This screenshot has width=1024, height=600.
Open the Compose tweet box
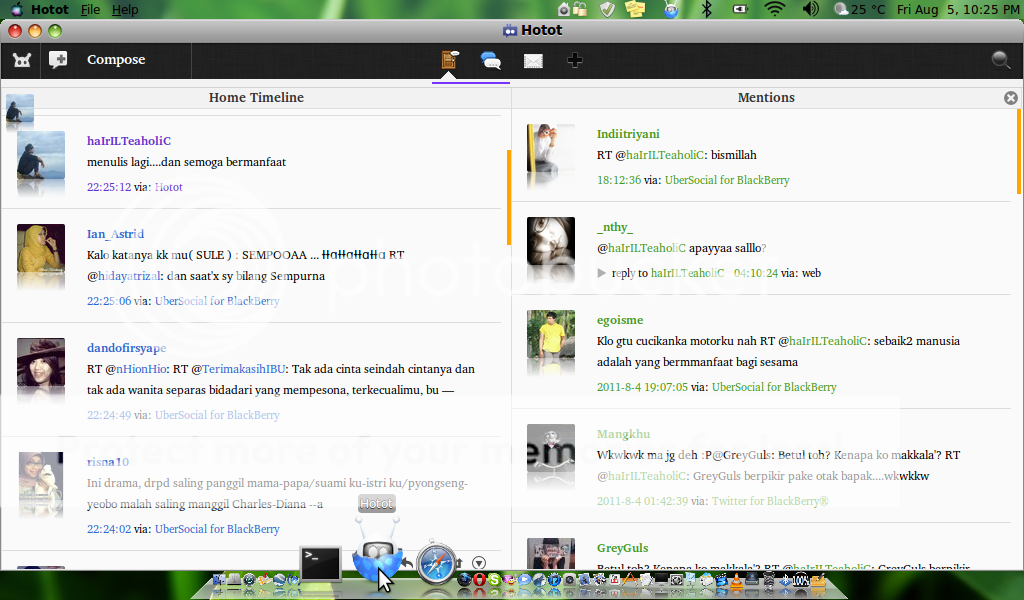click(x=116, y=59)
